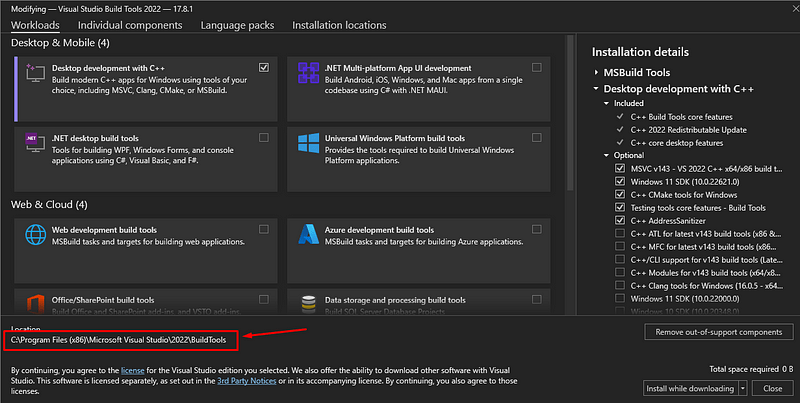
Task: Check Windows 11 SDK (10.0.22000.0) component
Action: point(620,298)
